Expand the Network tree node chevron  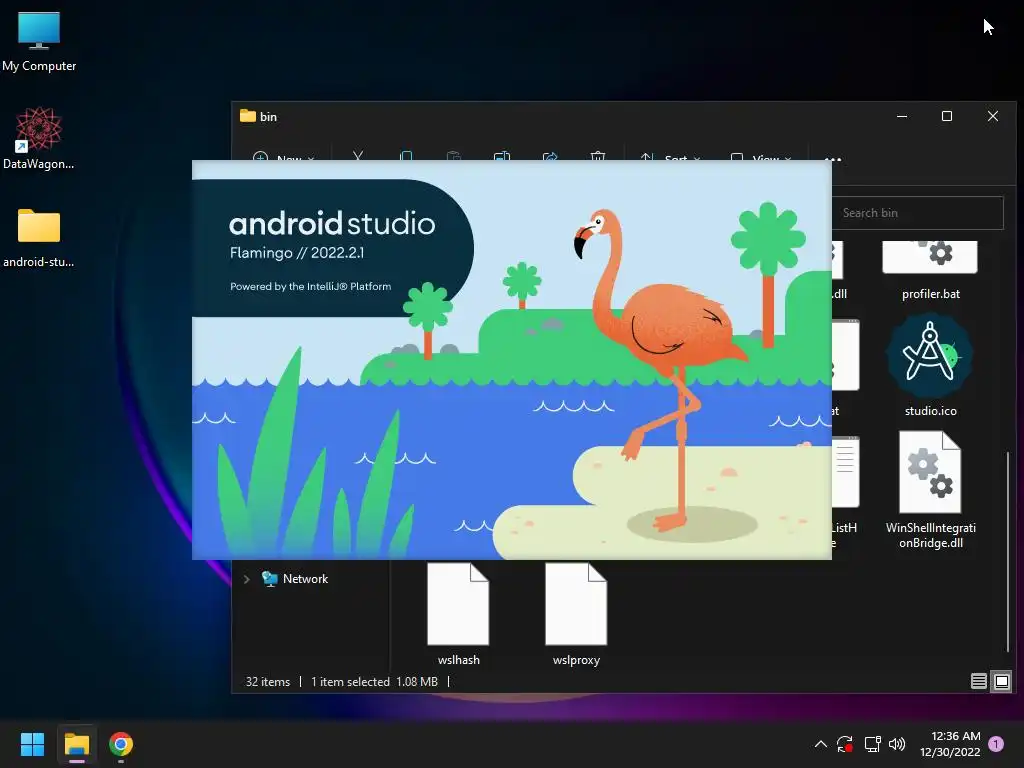tap(246, 579)
